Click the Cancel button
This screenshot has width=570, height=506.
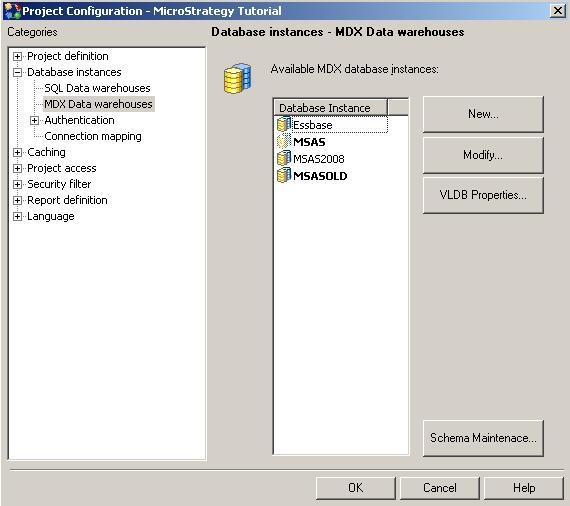439,488
